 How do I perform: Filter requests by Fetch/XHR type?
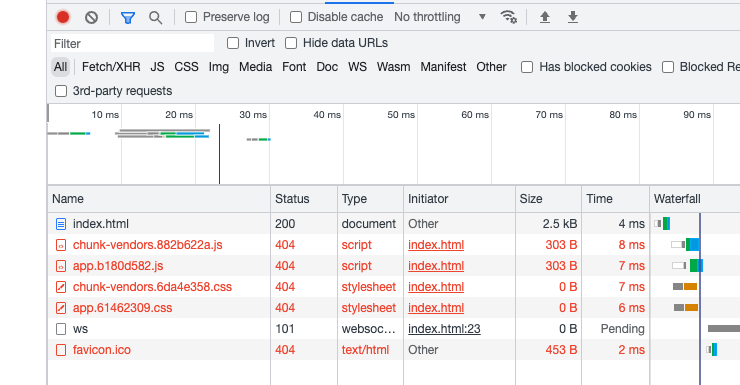point(111,67)
